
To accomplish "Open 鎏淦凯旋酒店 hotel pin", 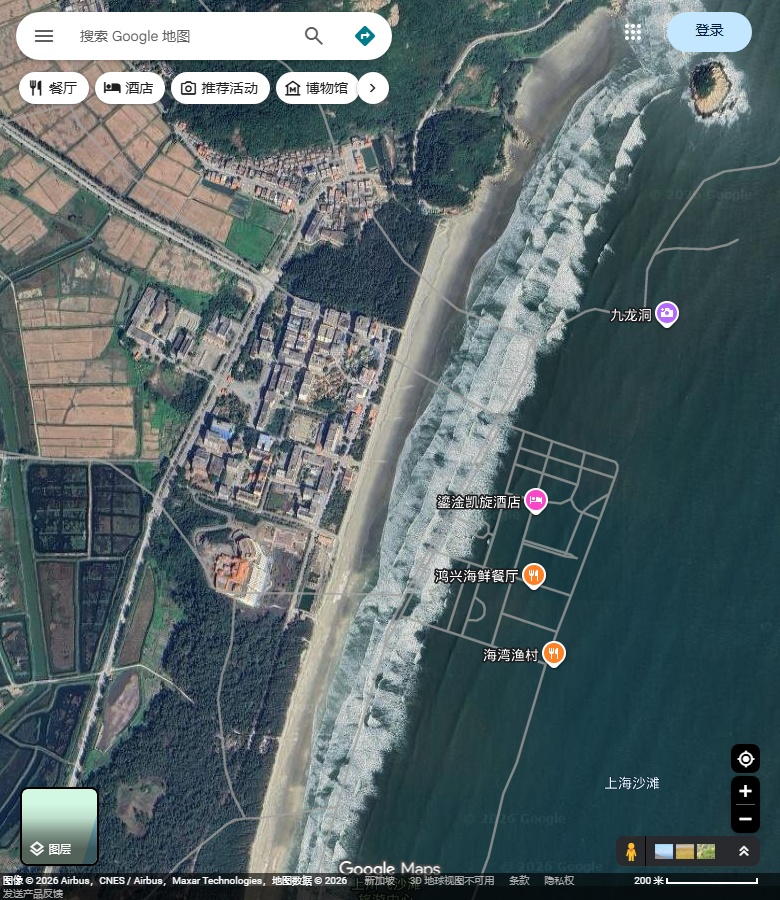I will [536, 501].
